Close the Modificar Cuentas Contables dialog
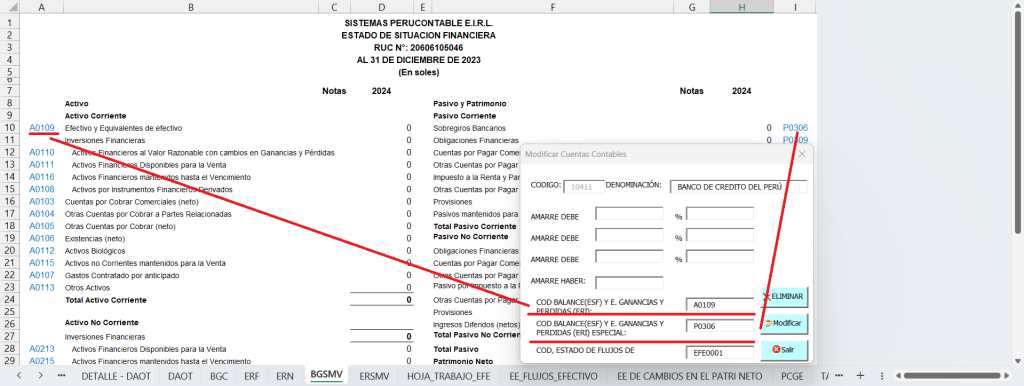Screen dimensions: 1024x386 click(802, 154)
